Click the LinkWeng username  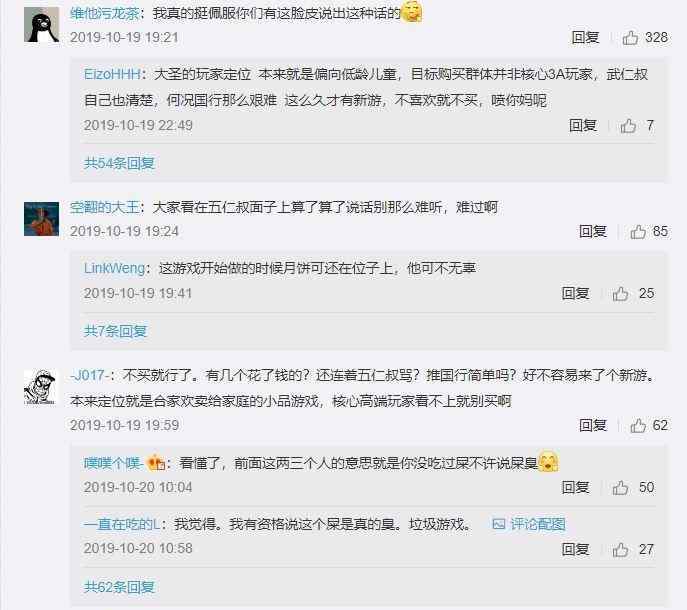point(114,268)
